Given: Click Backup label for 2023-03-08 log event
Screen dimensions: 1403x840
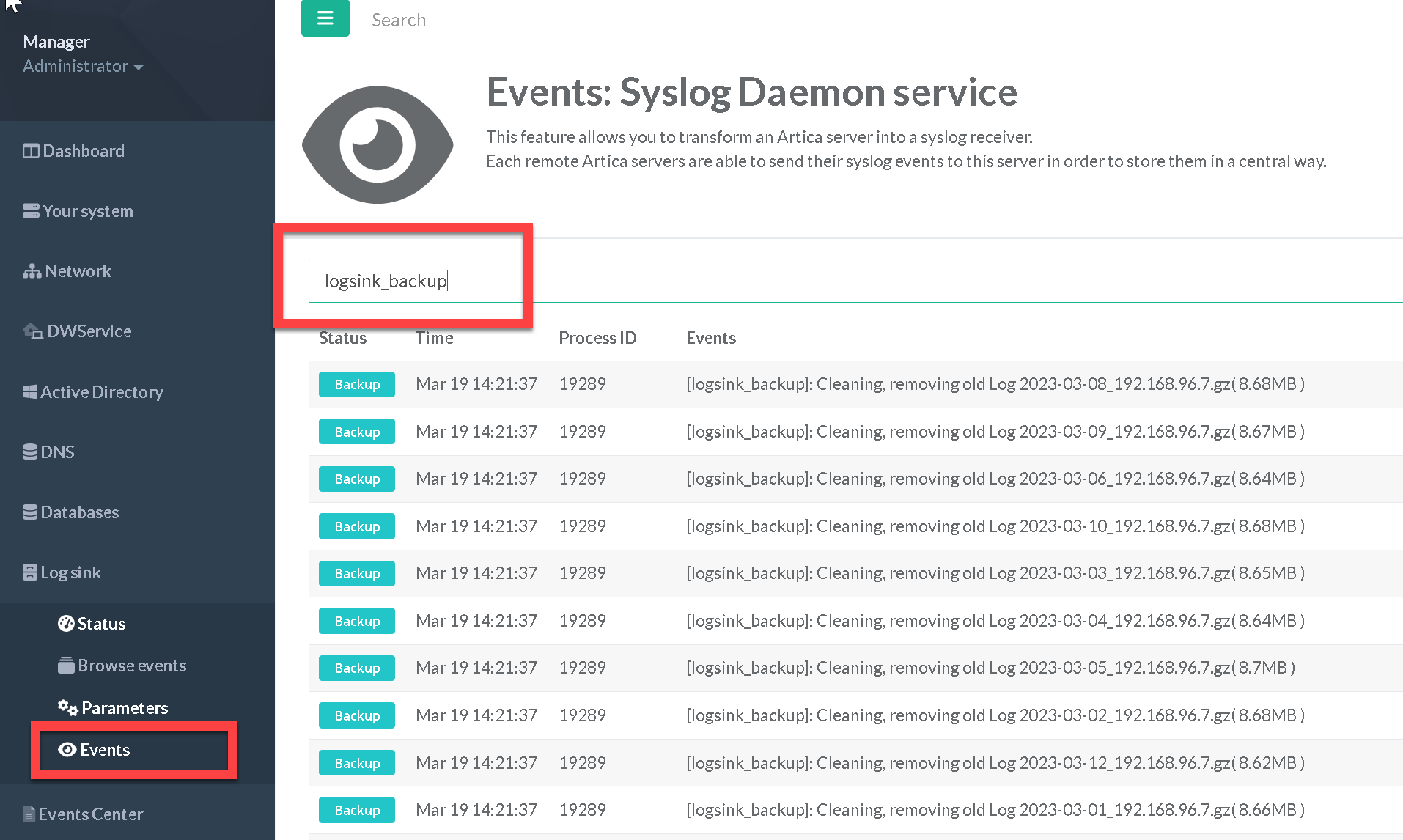Looking at the screenshot, I should tap(357, 384).
